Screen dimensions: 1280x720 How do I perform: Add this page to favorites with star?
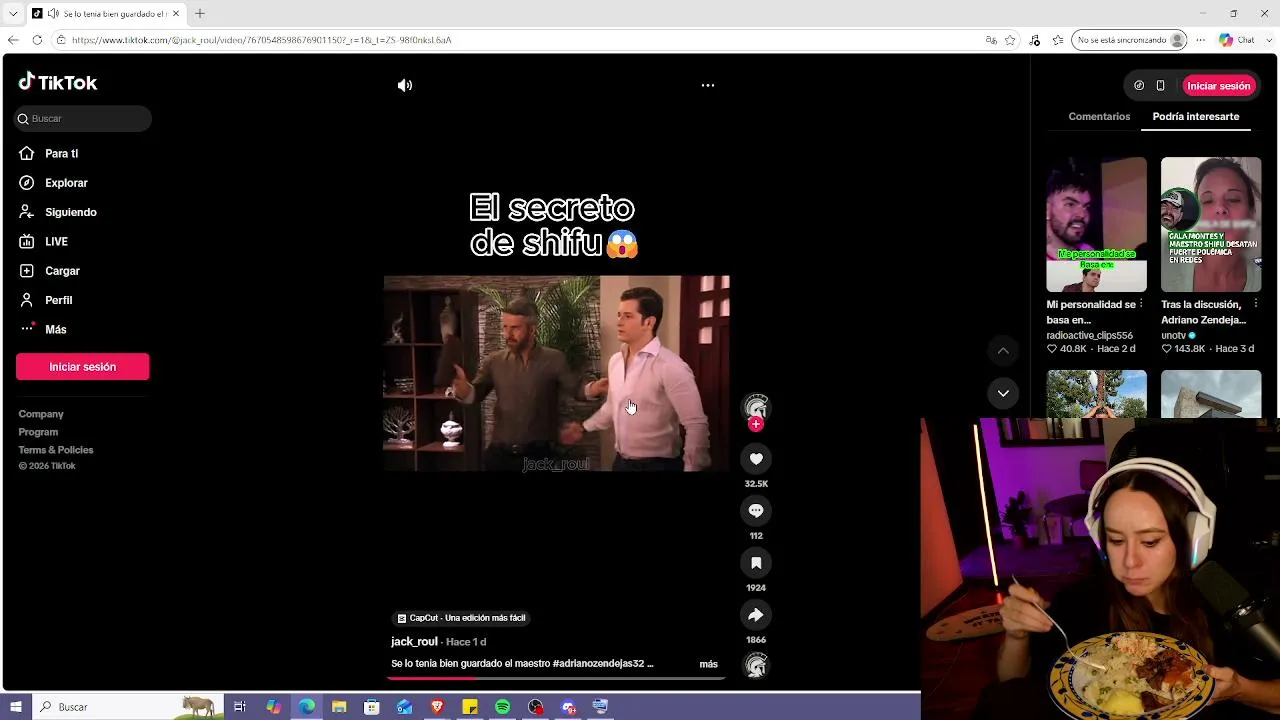pyautogui.click(x=1011, y=40)
